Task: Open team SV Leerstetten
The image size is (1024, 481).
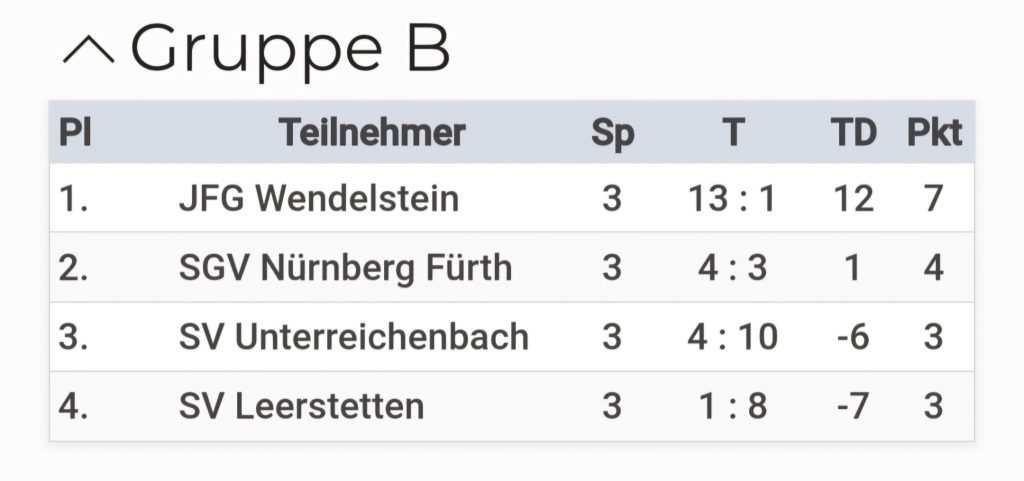Action: [x=301, y=406]
